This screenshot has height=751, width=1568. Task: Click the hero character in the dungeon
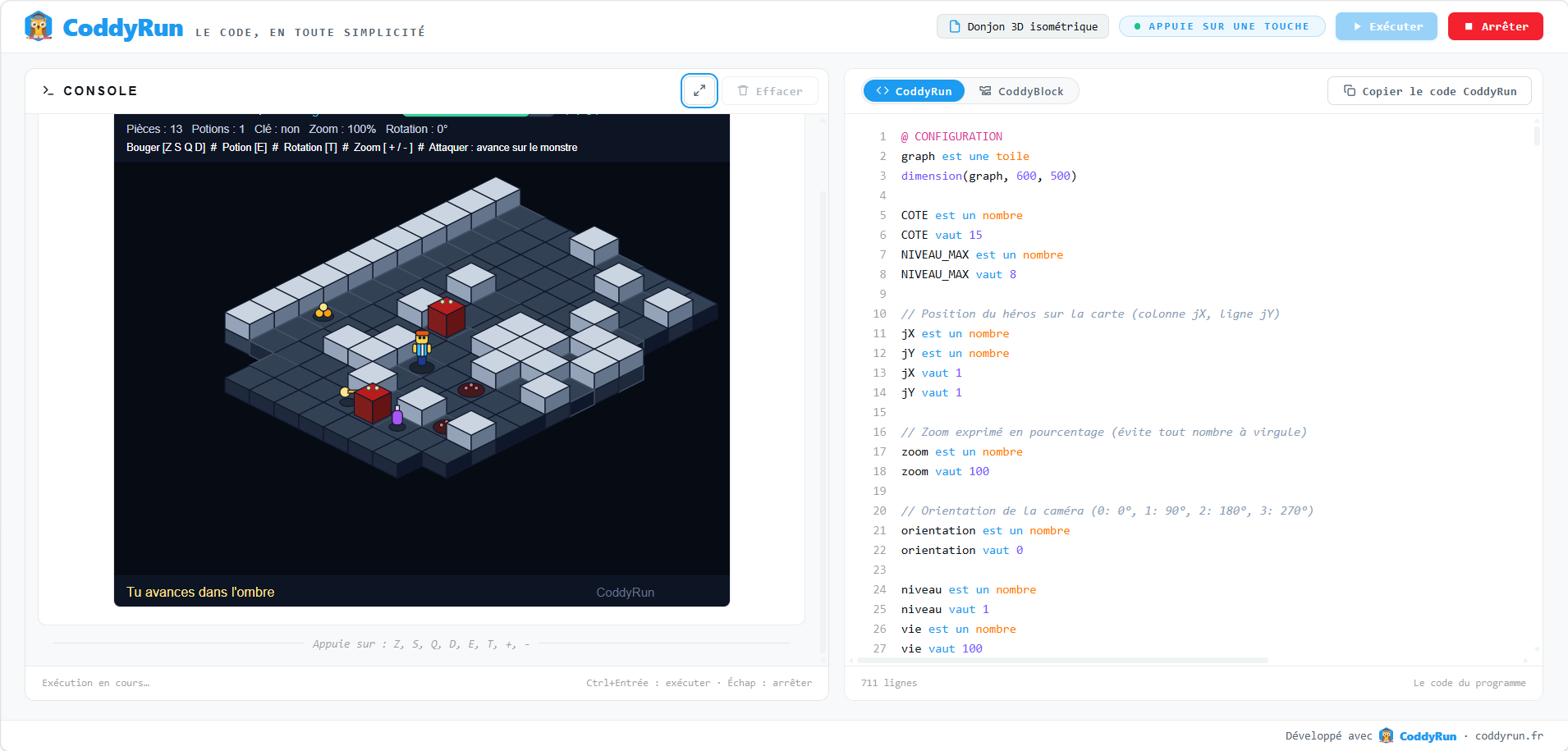coord(421,349)
